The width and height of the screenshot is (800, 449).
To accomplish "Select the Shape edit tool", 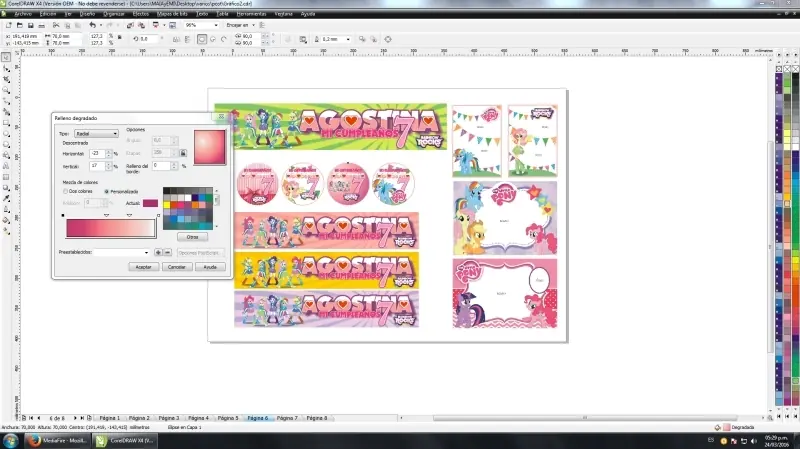I will 6,68.
